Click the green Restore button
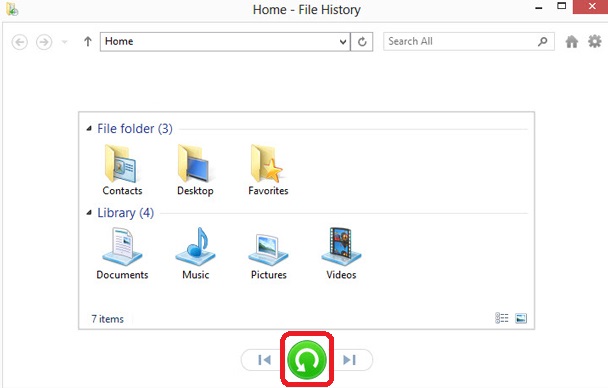This screenshot has width=608, height=388. tap(306, 360)
